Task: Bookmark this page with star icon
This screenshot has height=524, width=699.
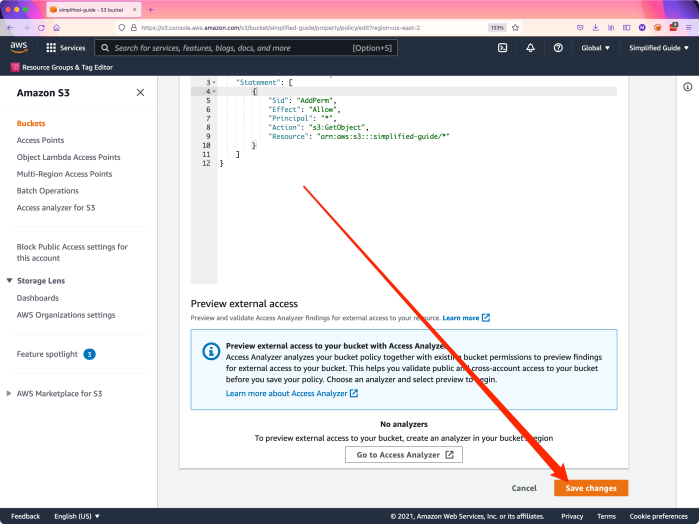Action: (515, 28)
